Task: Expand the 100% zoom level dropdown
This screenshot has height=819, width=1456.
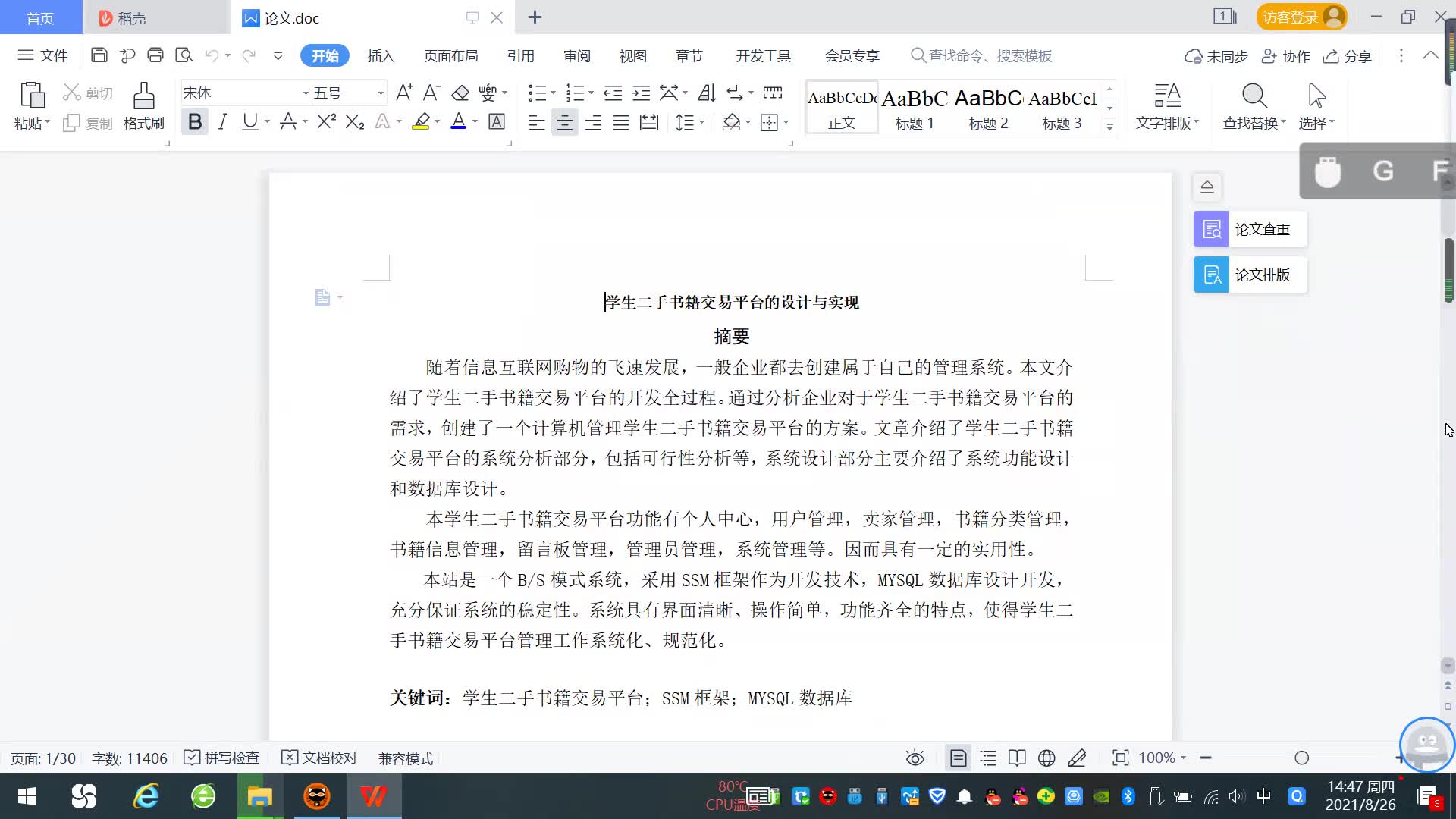Action: pyautogui.click(x=1163, y=758)
